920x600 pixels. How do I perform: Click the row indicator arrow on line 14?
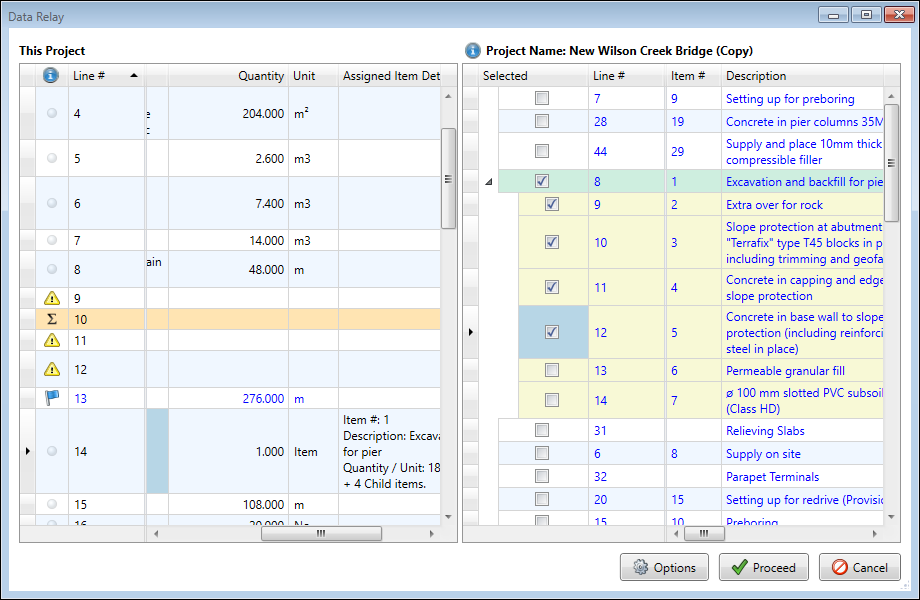27,451
